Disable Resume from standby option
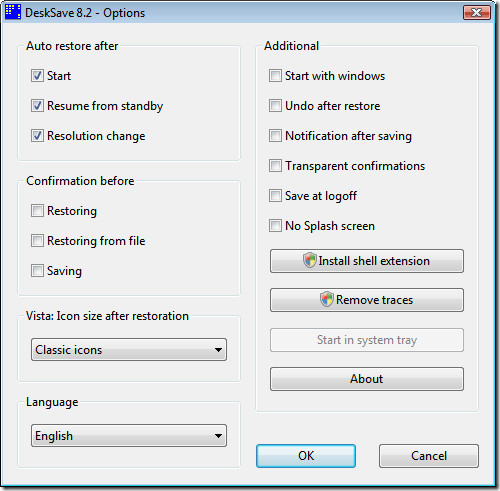500x491 pixels. [37, 106]
